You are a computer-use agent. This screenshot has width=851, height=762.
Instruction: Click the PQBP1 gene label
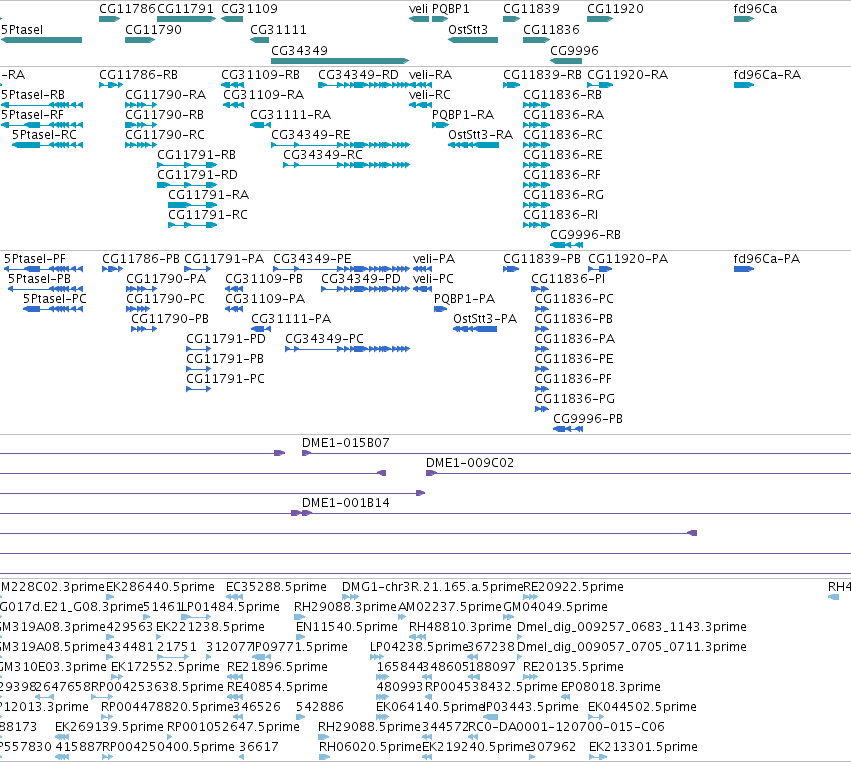[451, 9]
